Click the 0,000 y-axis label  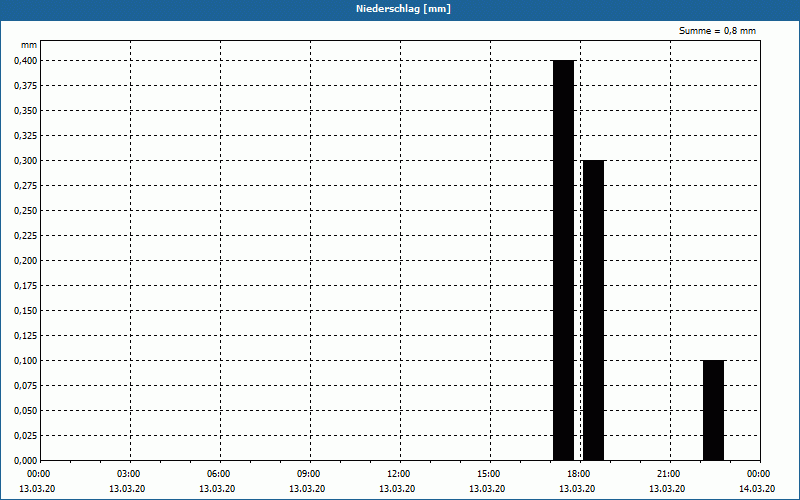26,461
